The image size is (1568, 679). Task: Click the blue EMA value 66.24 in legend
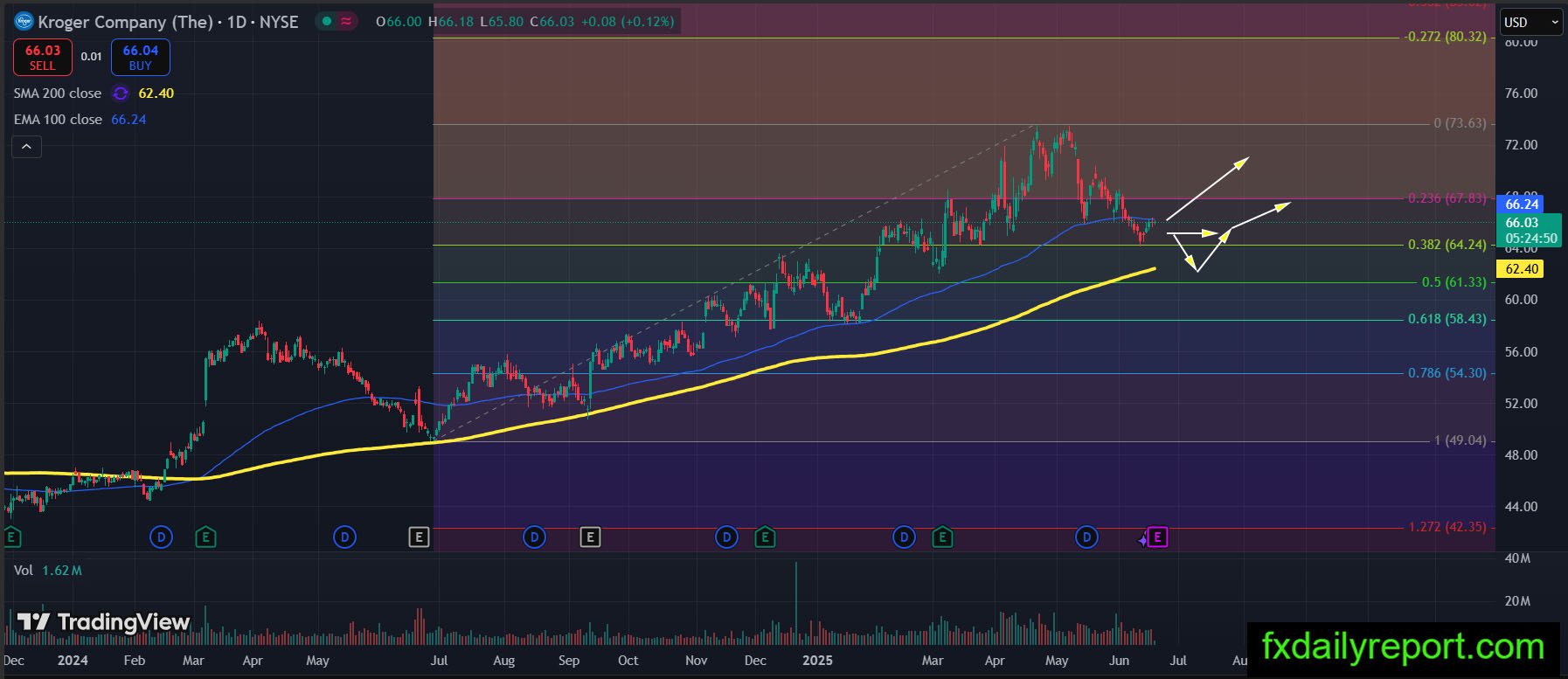click(x=128, y=120)
